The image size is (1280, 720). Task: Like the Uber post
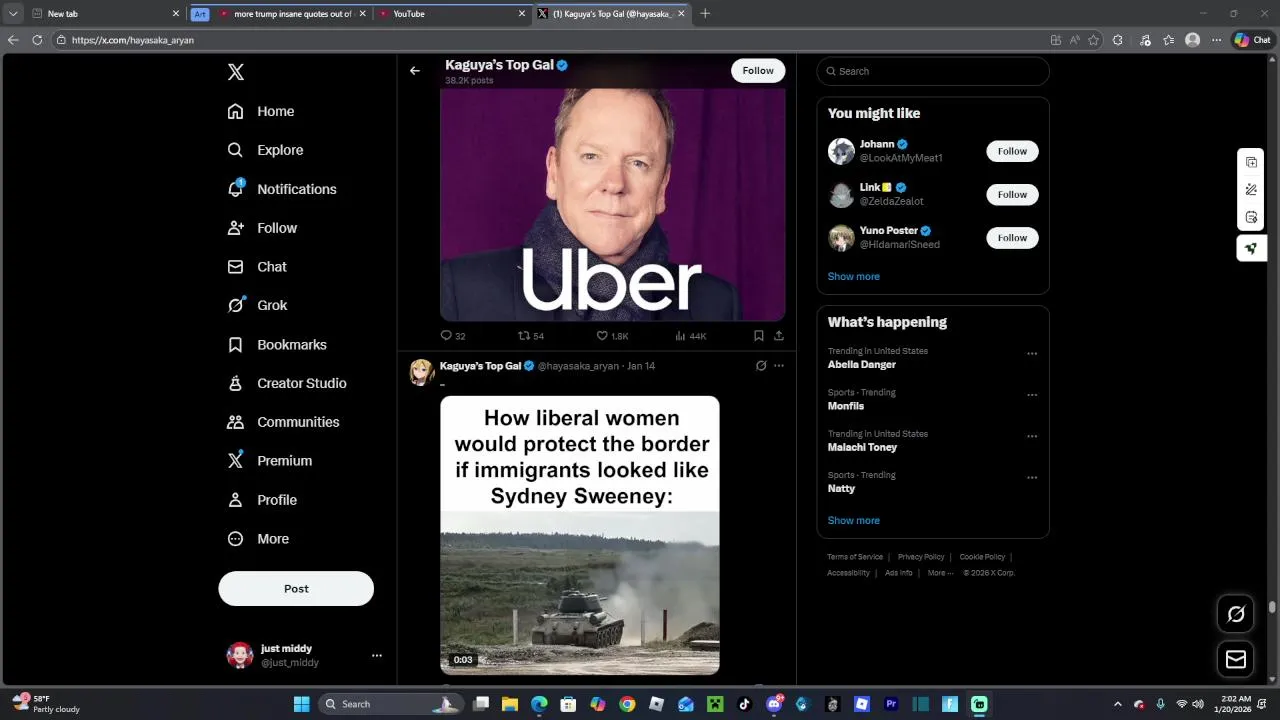point(602,336)
